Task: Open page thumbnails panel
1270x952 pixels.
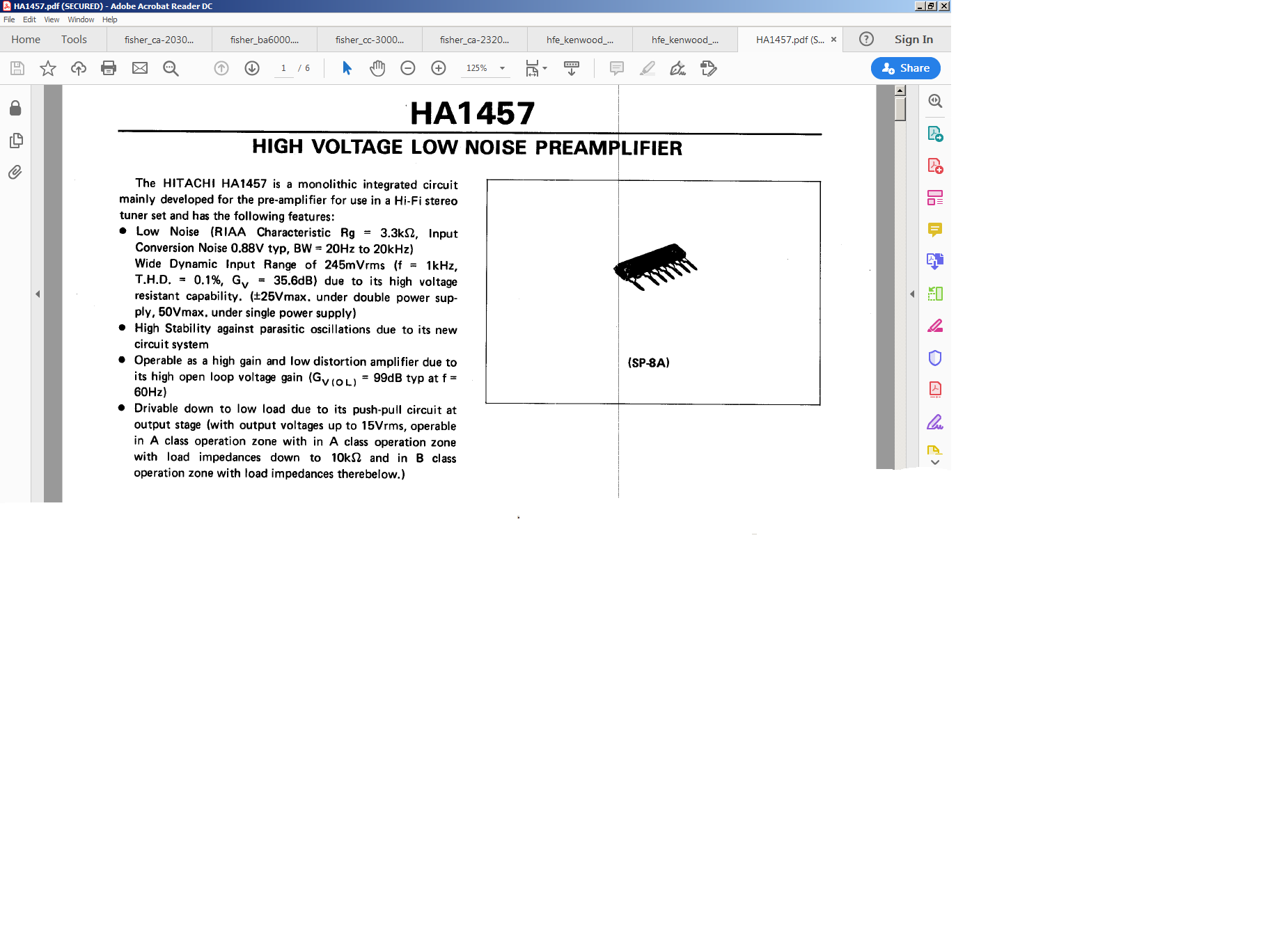Action: point(15,141)
